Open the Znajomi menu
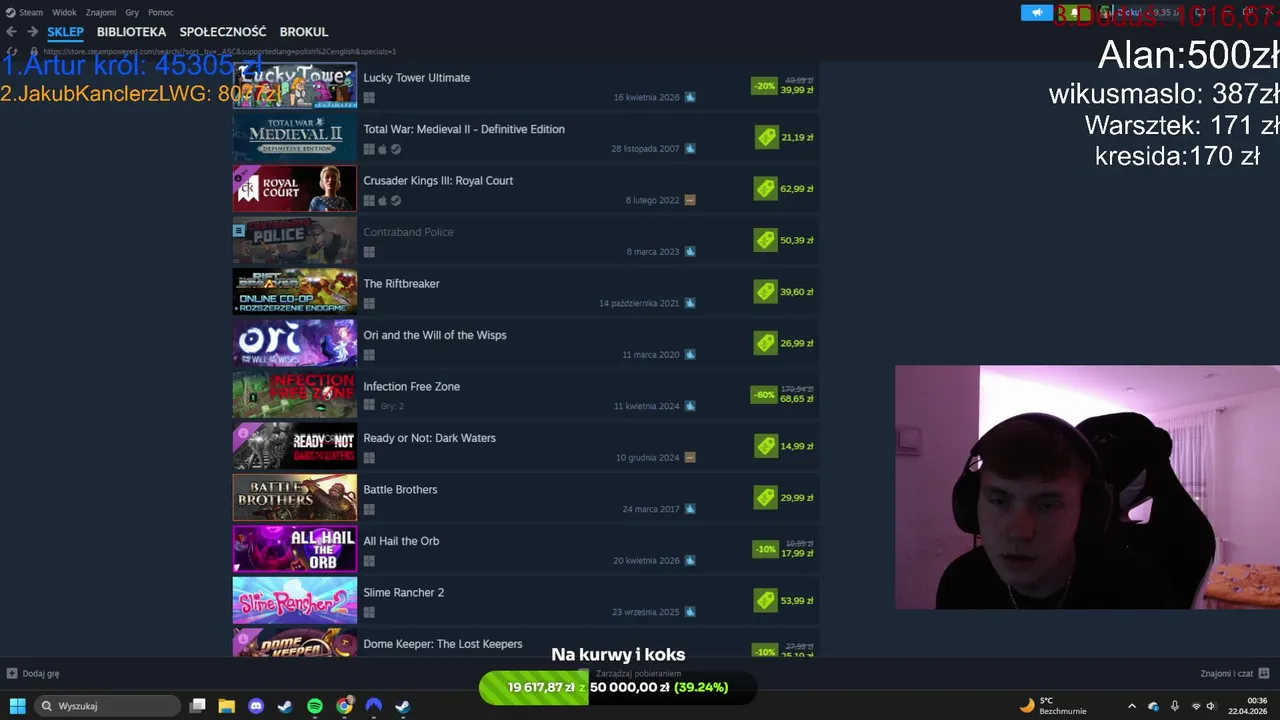The width and height of the screenshot is (1280, 720). (101, 12)
